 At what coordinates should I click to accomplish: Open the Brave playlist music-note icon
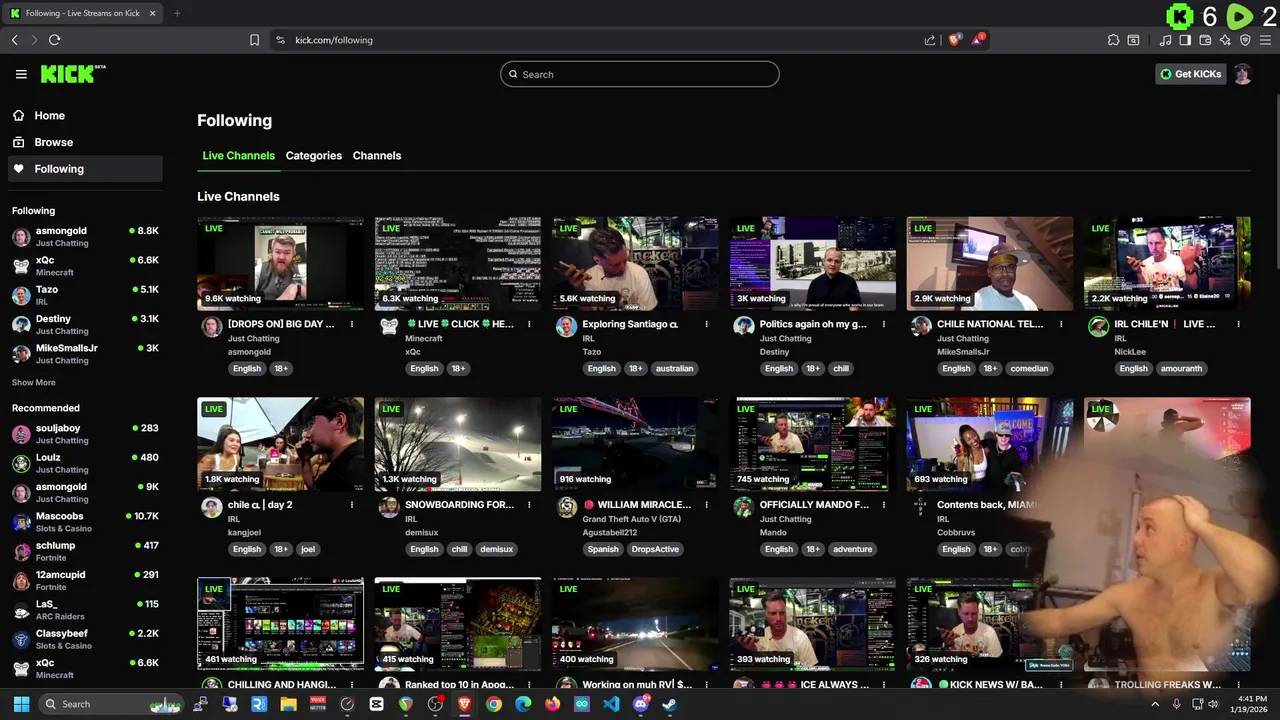coord(1165,40)
